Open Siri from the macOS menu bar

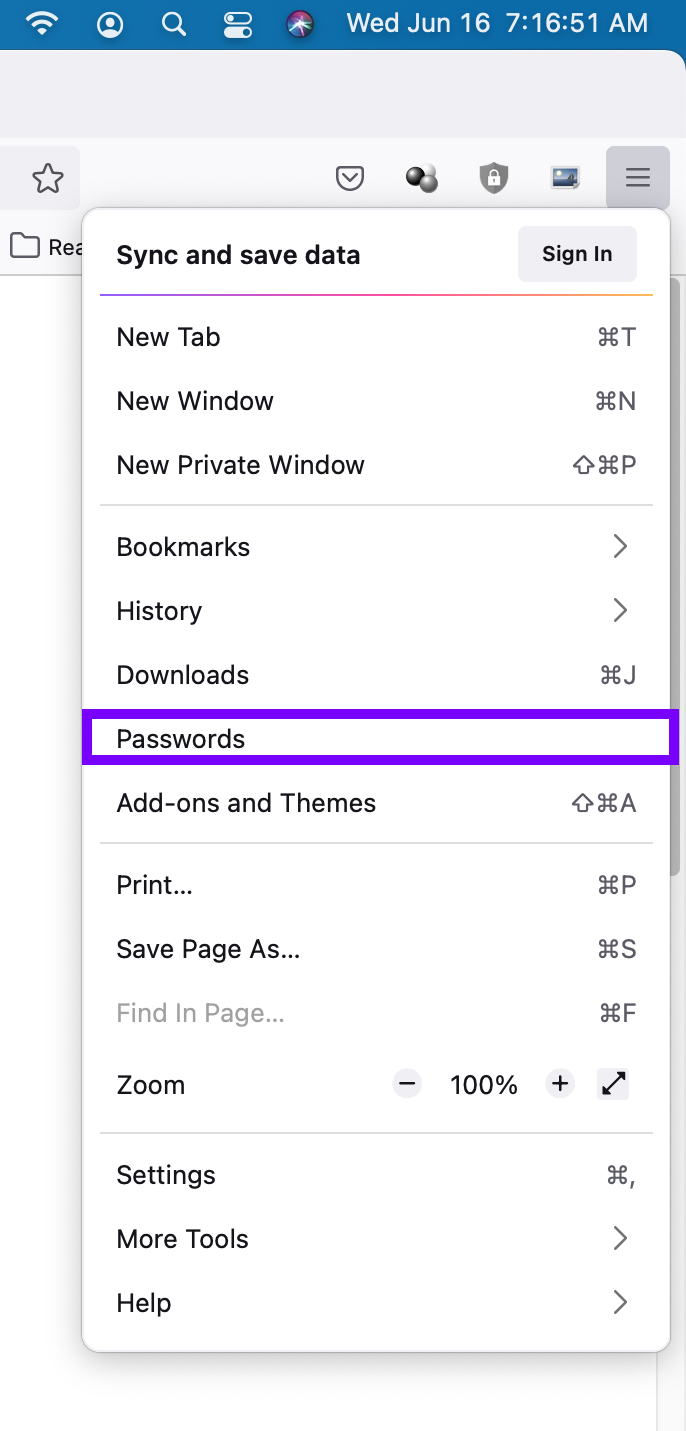coord(301,23)
